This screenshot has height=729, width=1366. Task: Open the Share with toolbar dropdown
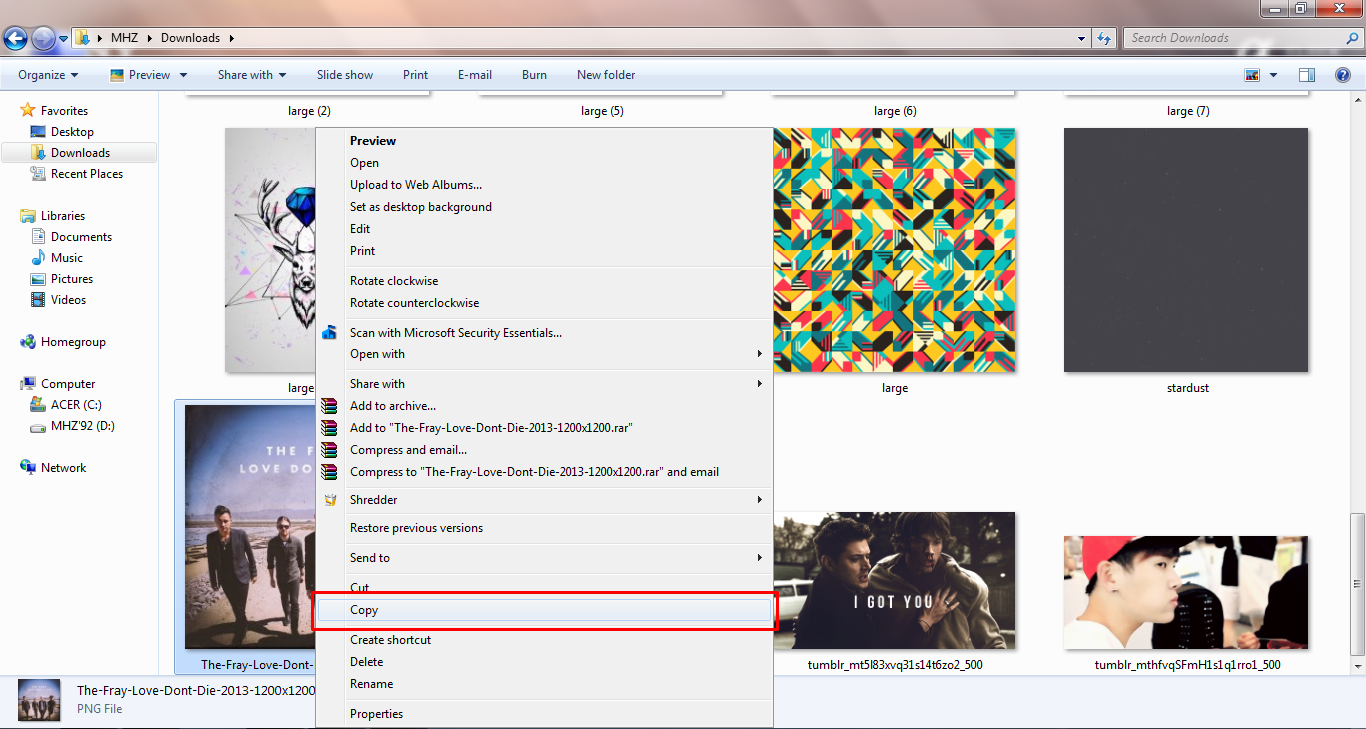pyautogui.click(x=252, y=75)
